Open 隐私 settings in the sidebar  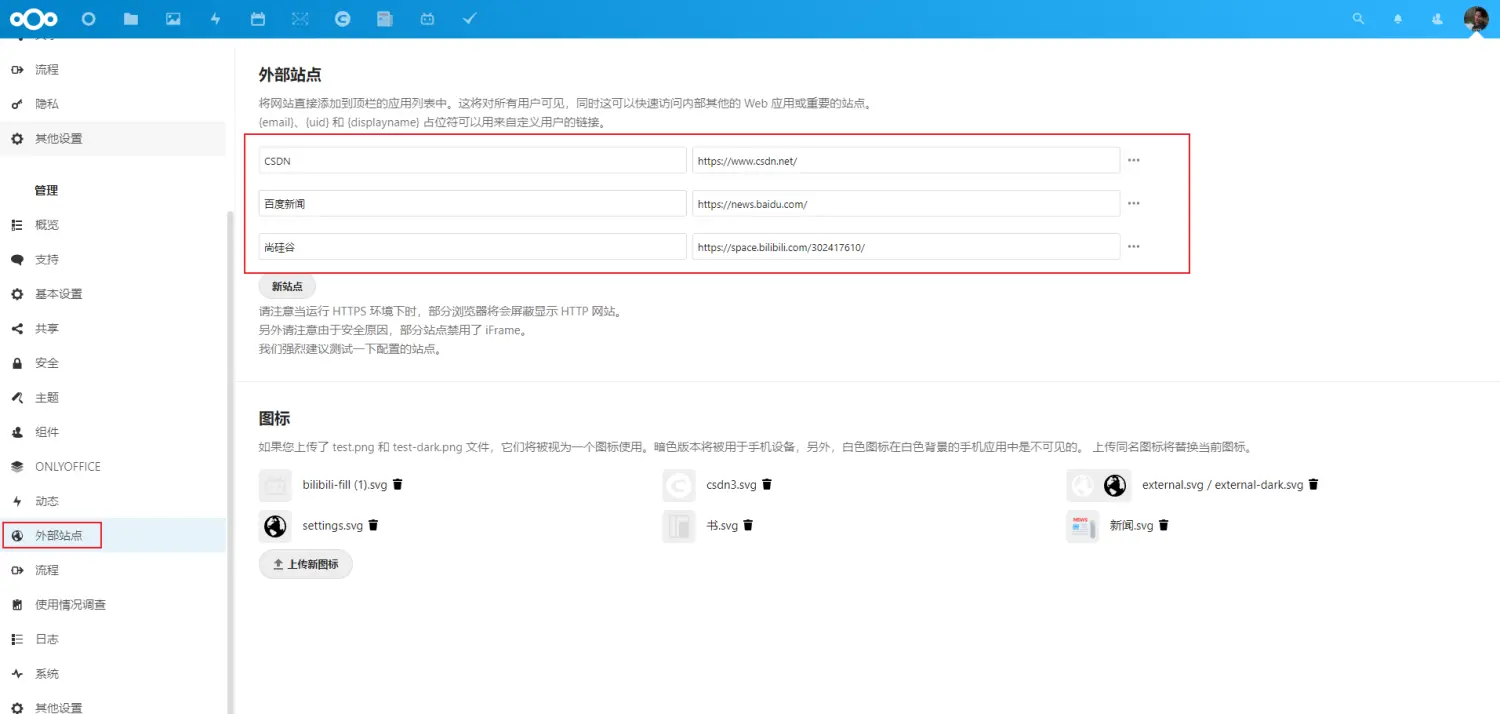coord(113,104)
